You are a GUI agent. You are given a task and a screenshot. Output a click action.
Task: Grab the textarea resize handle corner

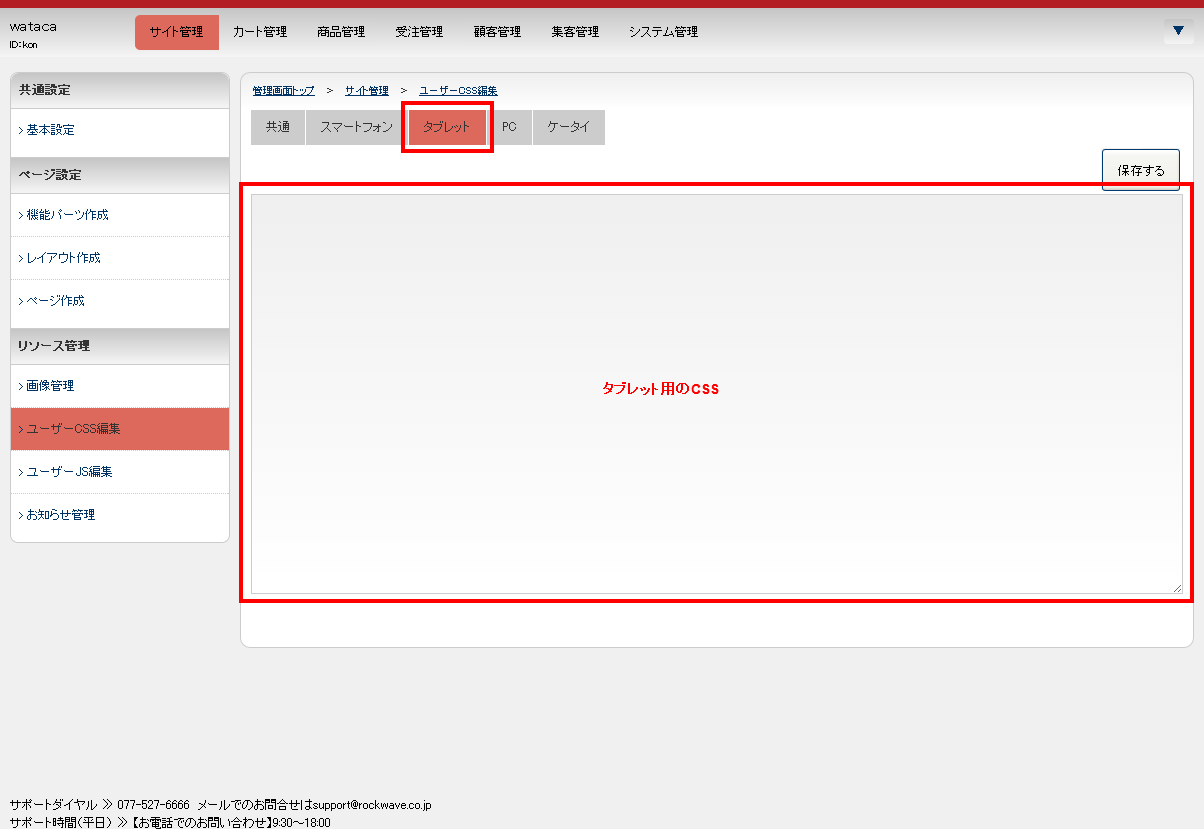[1177, 588]
